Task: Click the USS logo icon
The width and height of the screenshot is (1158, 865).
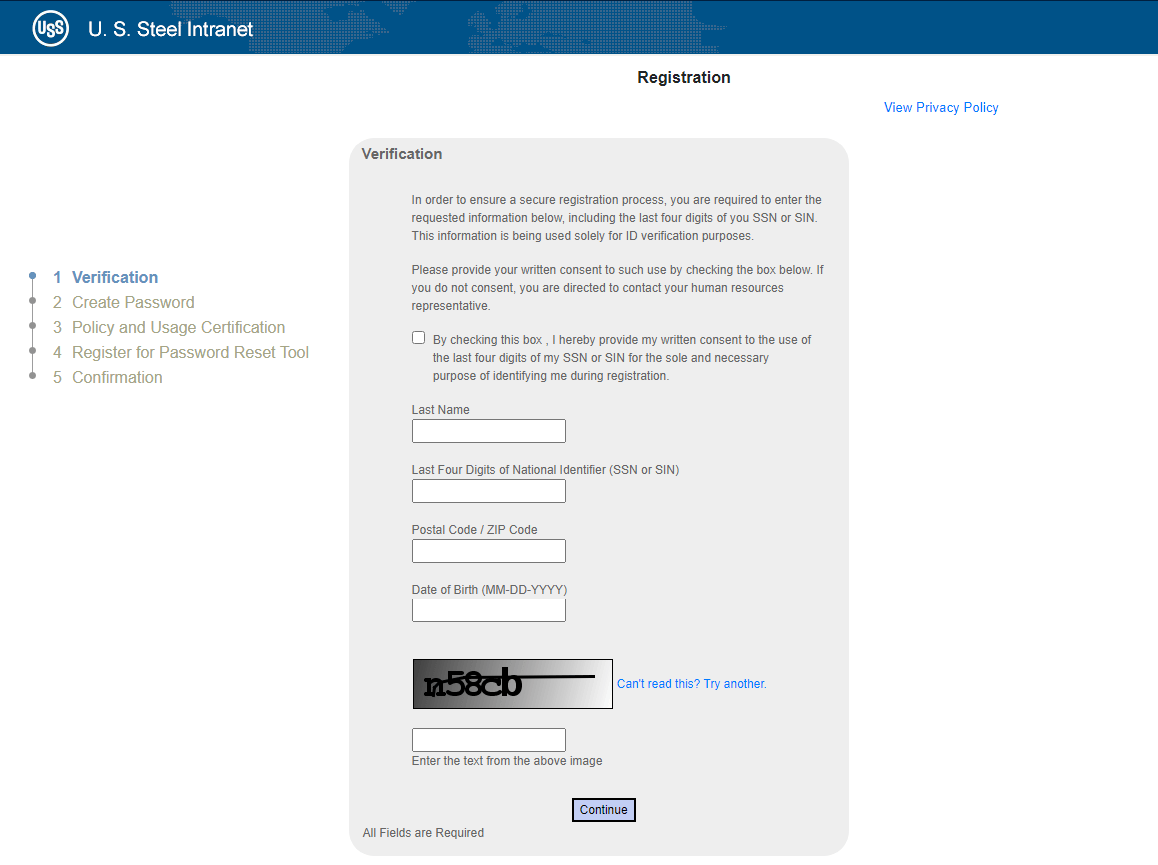Action: [50, 29]
